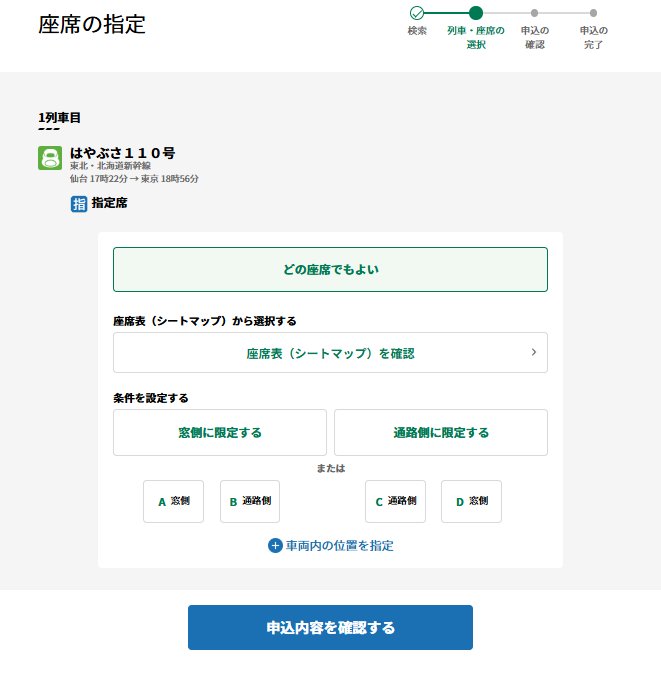This screenshot has width=661, height=685.
Task: Click the blue 指 reserved seat icon
Action: (x=79, y=203)
